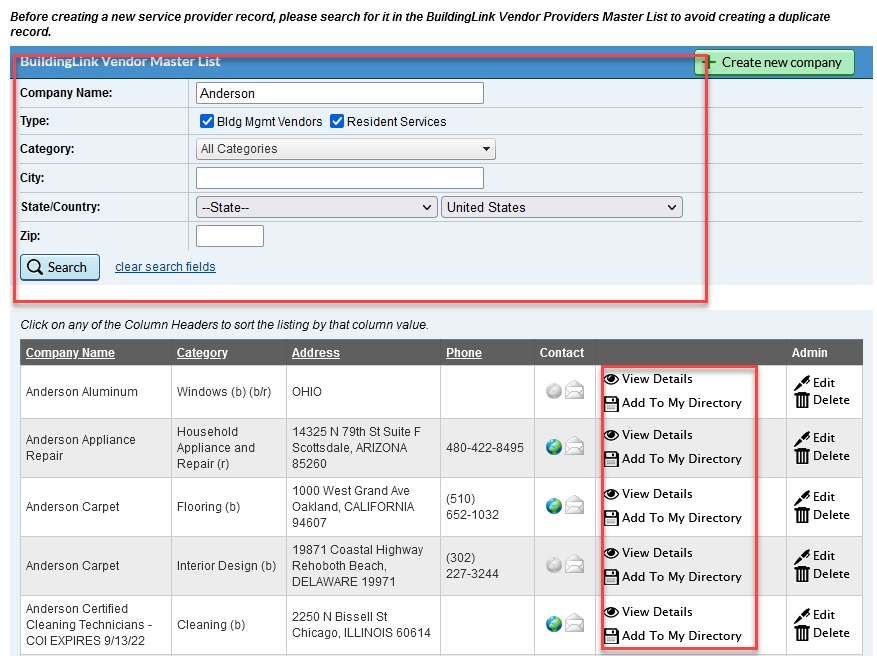
Task: Open the All Categories dropdown
Action: tap(346, 149)
